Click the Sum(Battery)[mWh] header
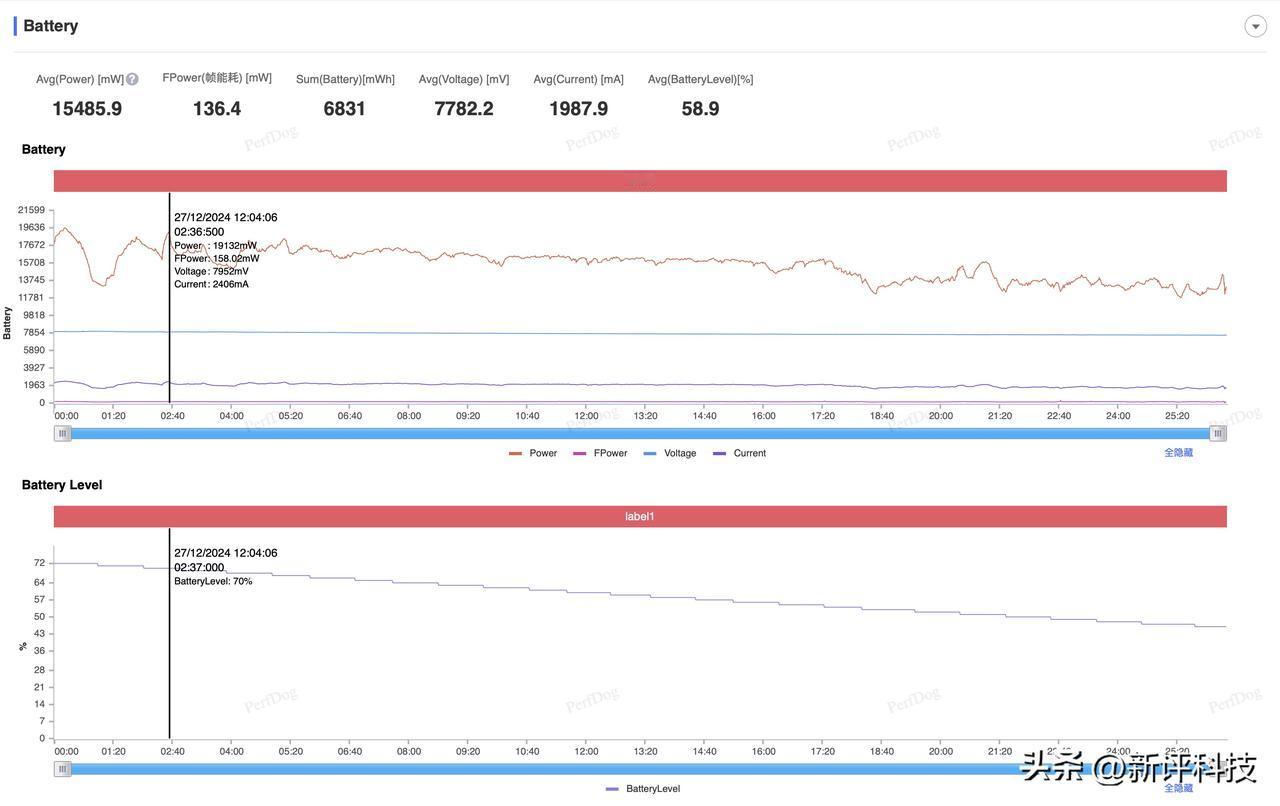Viewport: 1280px width, 806px height. tap(345, 79)
